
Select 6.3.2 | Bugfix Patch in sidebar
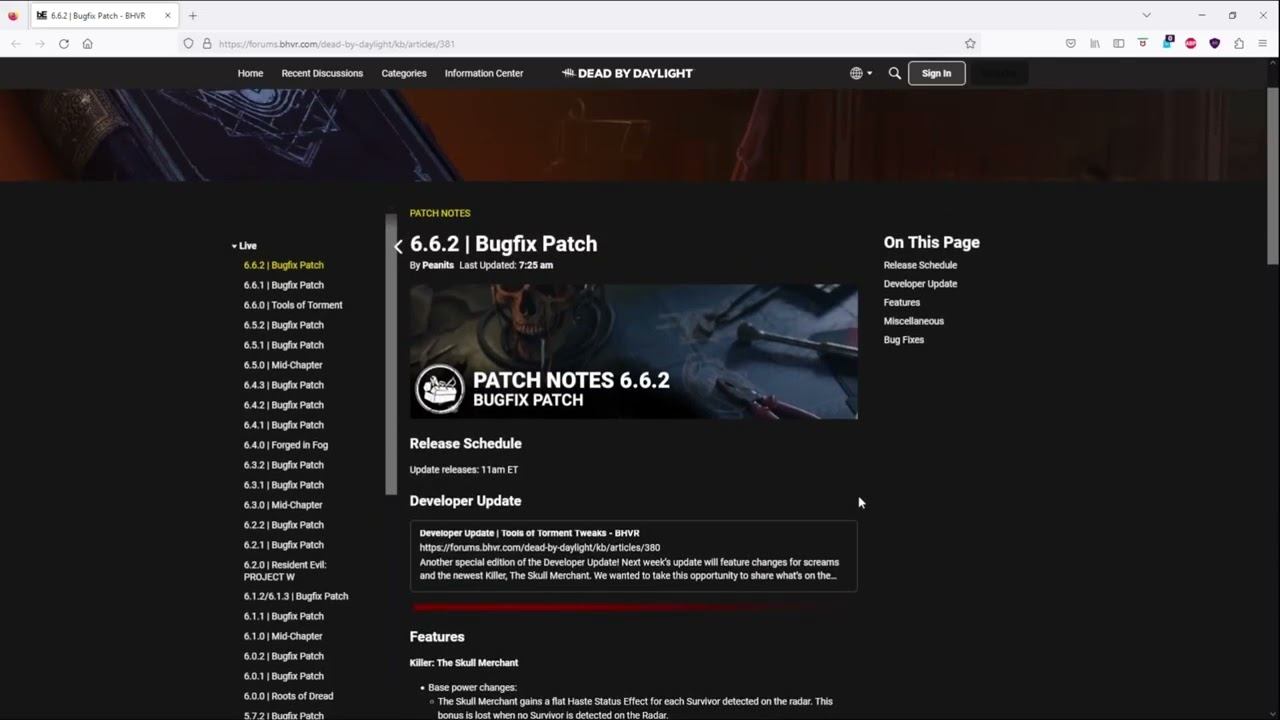point(284,465)
